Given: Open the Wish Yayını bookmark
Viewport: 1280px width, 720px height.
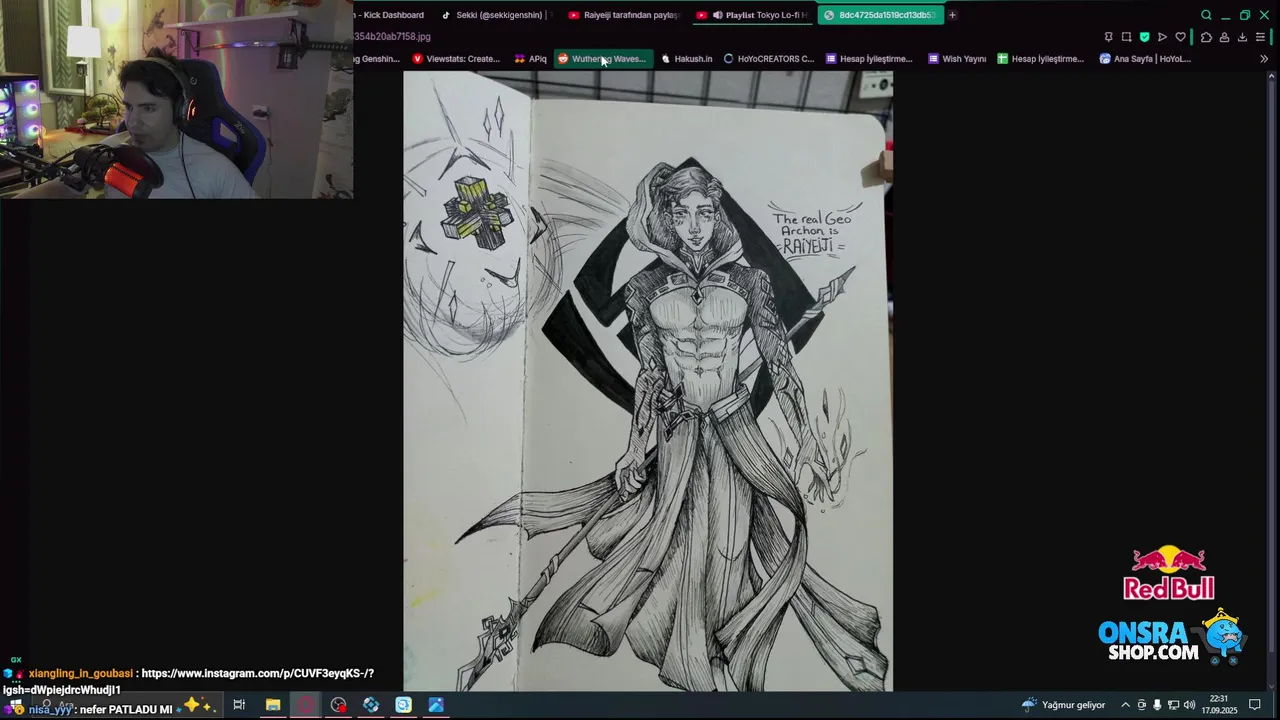Looking at the screenshot, I should pyautogui.click(x=957, y=59).
